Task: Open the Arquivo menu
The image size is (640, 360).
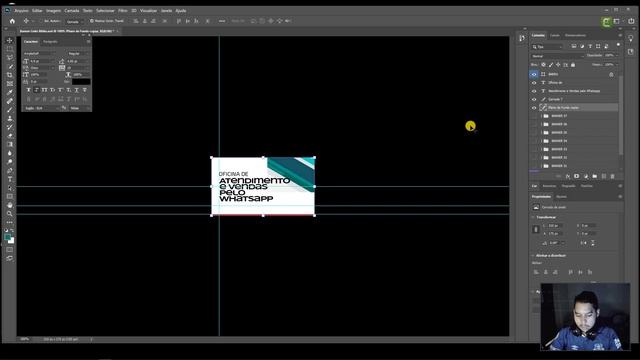Action: pos(21,11)
